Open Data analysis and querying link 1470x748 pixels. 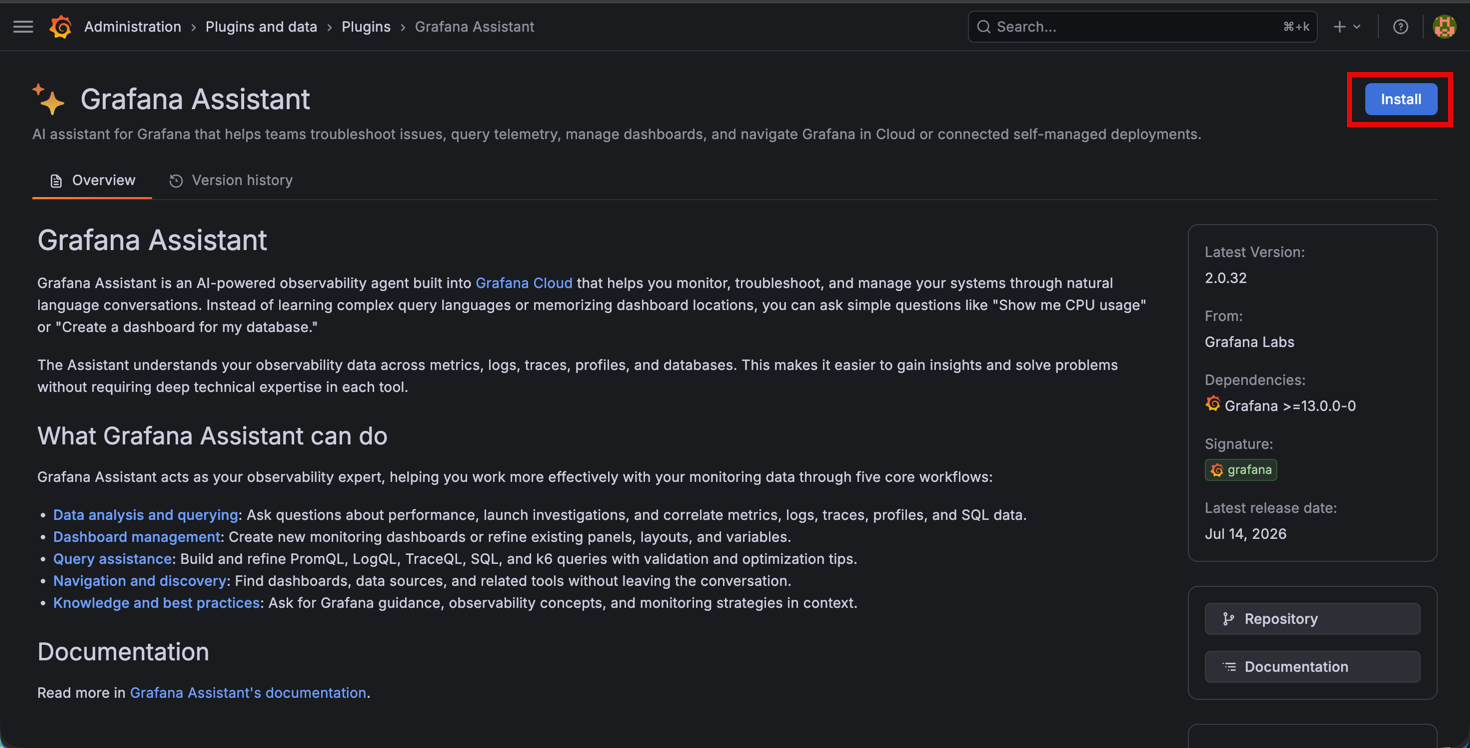tap(145, 515)
